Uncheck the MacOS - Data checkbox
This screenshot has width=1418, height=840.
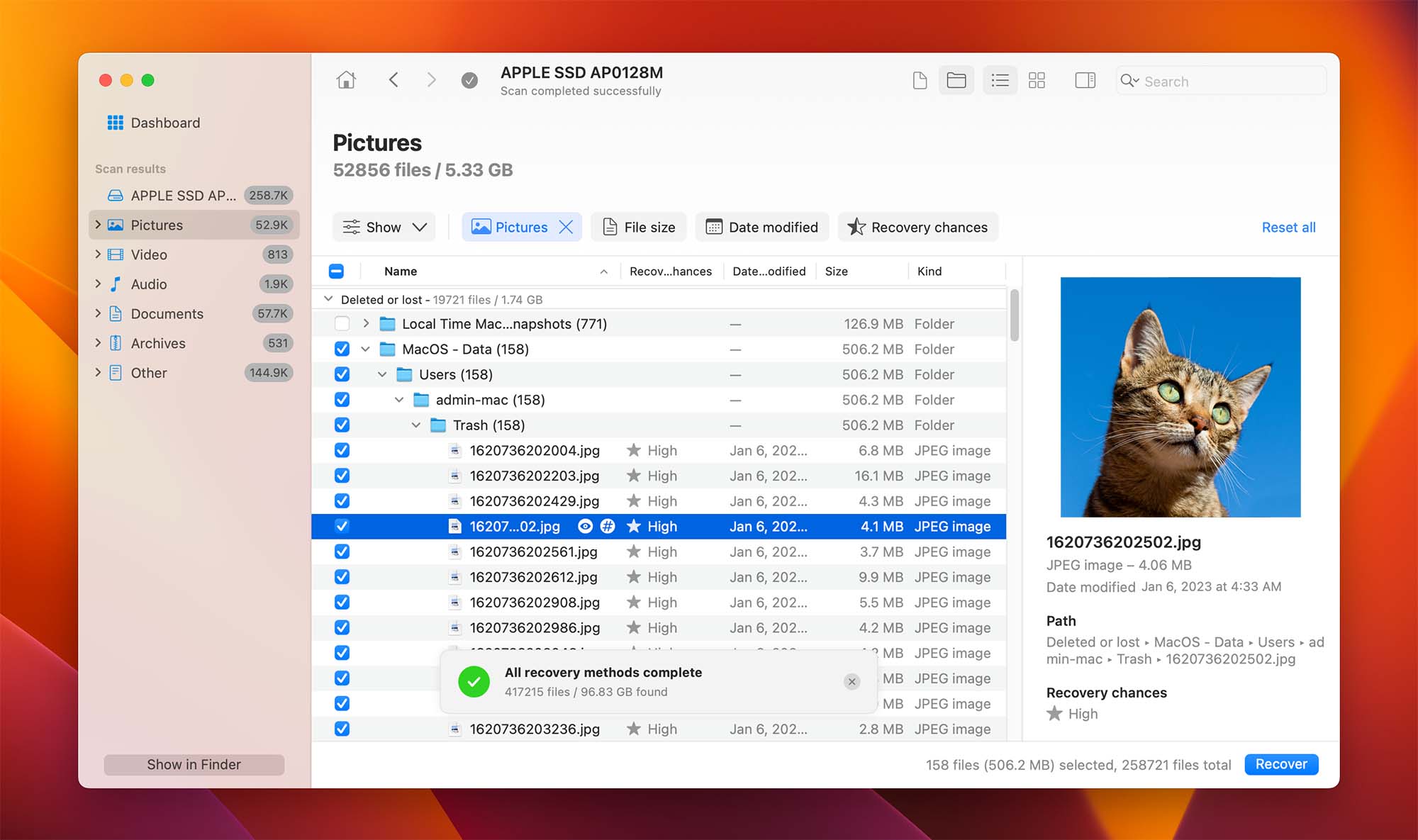click(x=342, y=349)
